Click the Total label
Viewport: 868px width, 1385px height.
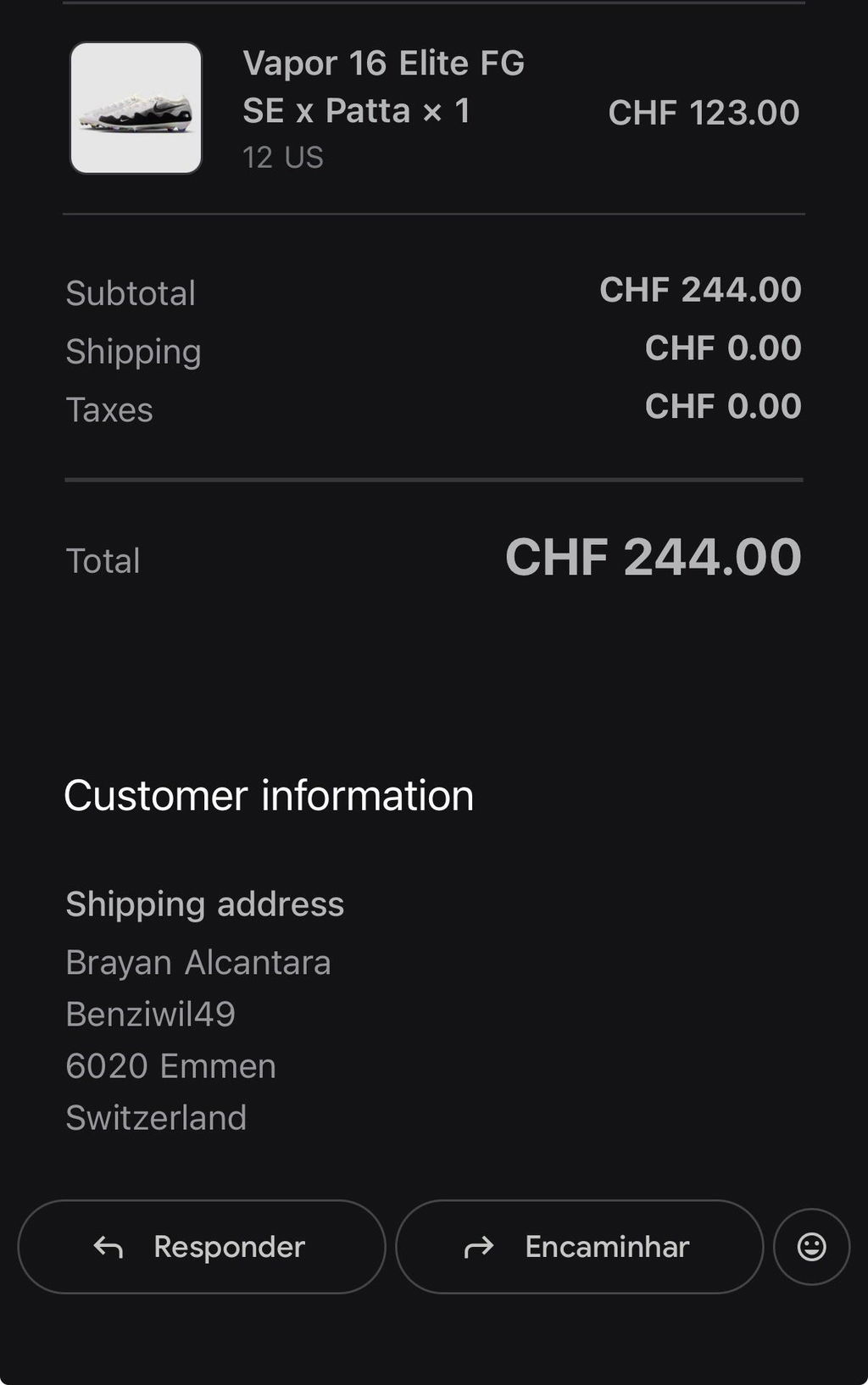tap(103, 561)
